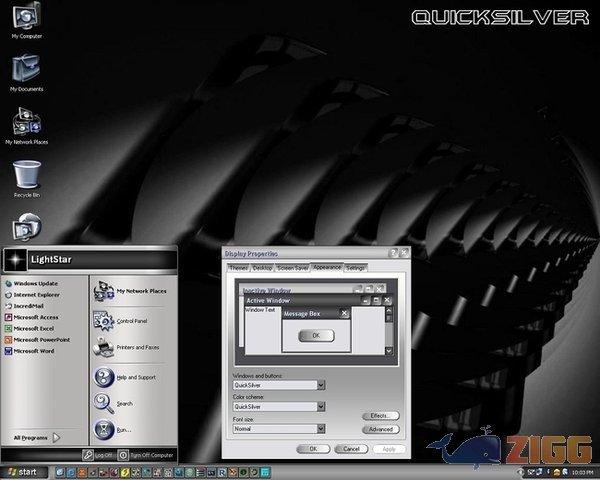This screenshot has height=480, width=600.
Task: Start Microsoft PowerPoint from Start menu
Action: 38,340
